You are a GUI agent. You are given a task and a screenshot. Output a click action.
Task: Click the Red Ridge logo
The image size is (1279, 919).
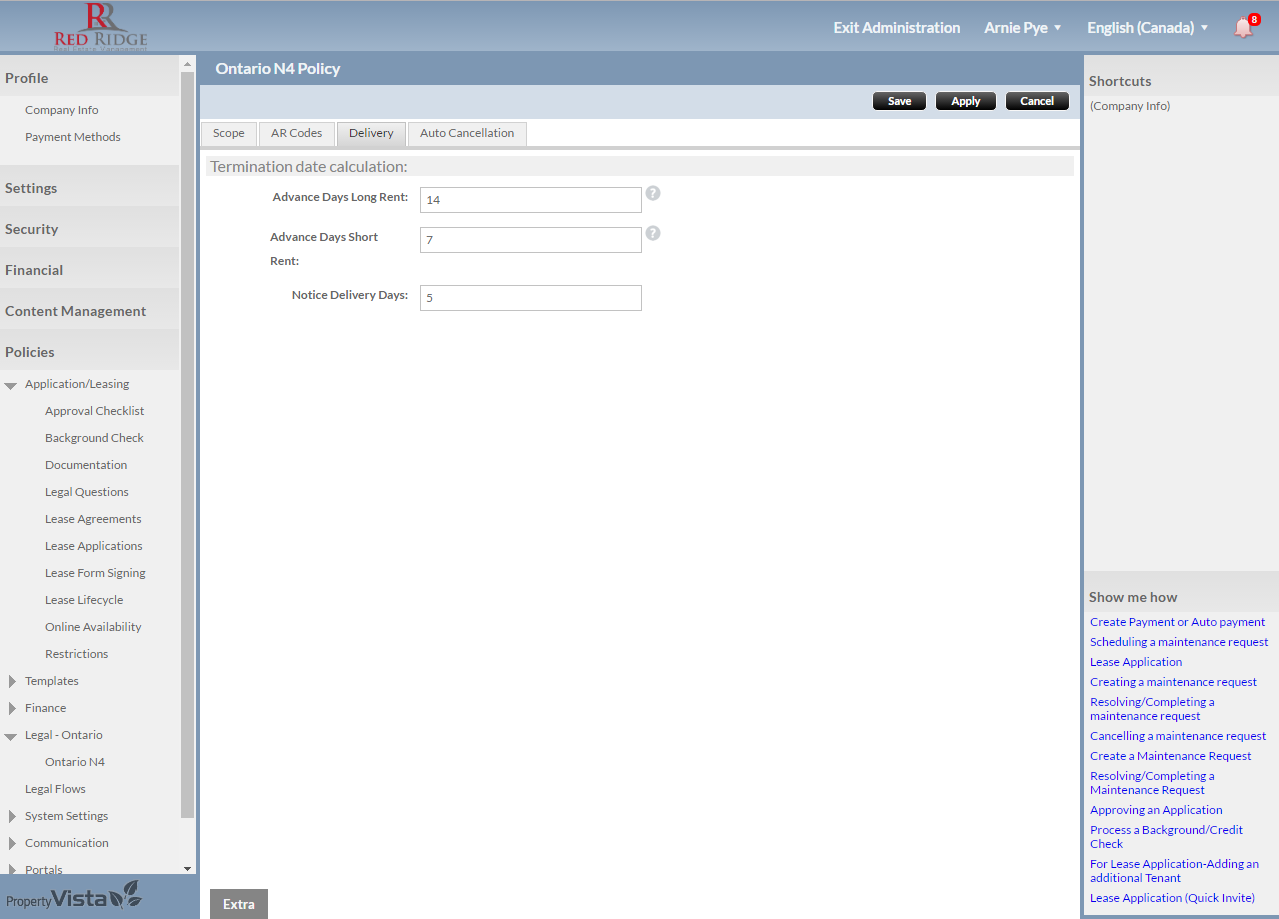(x=100, y=27)
